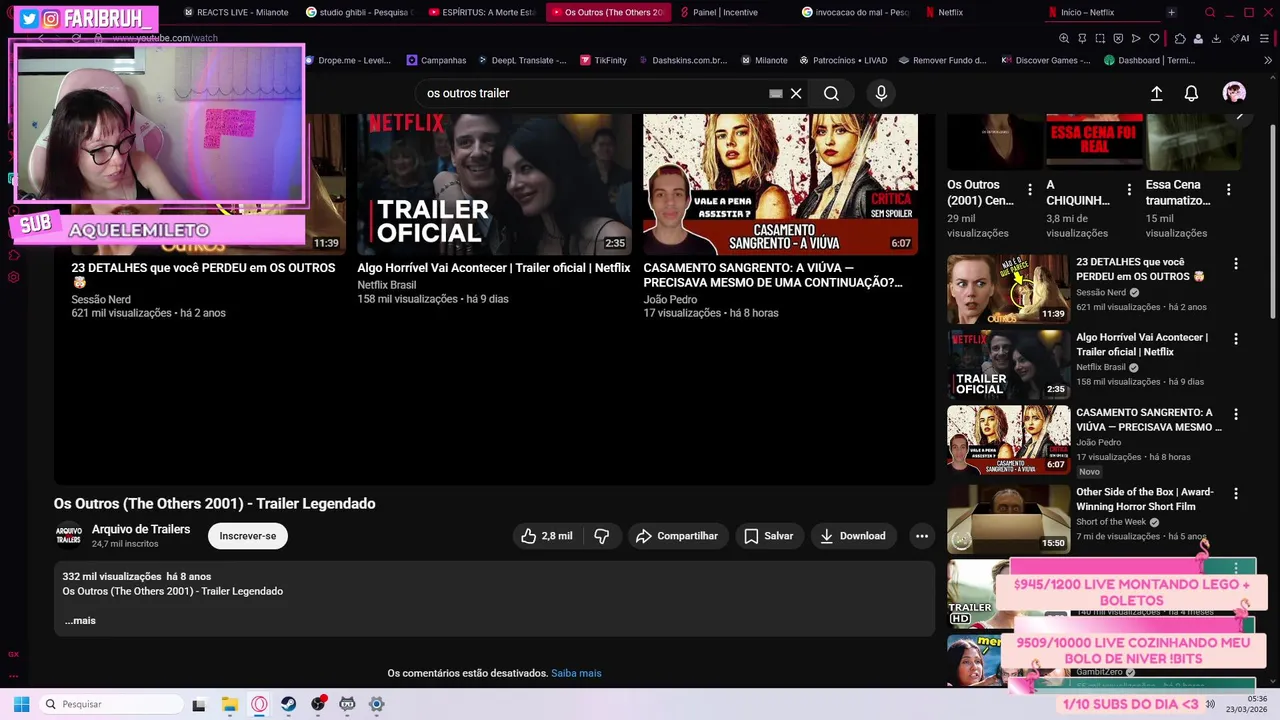1280x720 pixels.
Task: Open options menu for Os Outros (2001) card
Action: (1030, 189)
